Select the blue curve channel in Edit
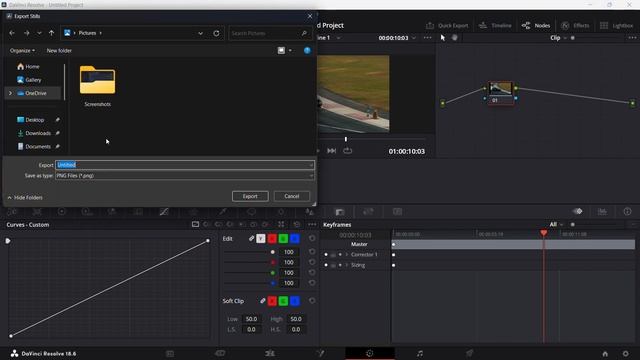The height and width of the screenshot is (360, 640). [295, 238]
